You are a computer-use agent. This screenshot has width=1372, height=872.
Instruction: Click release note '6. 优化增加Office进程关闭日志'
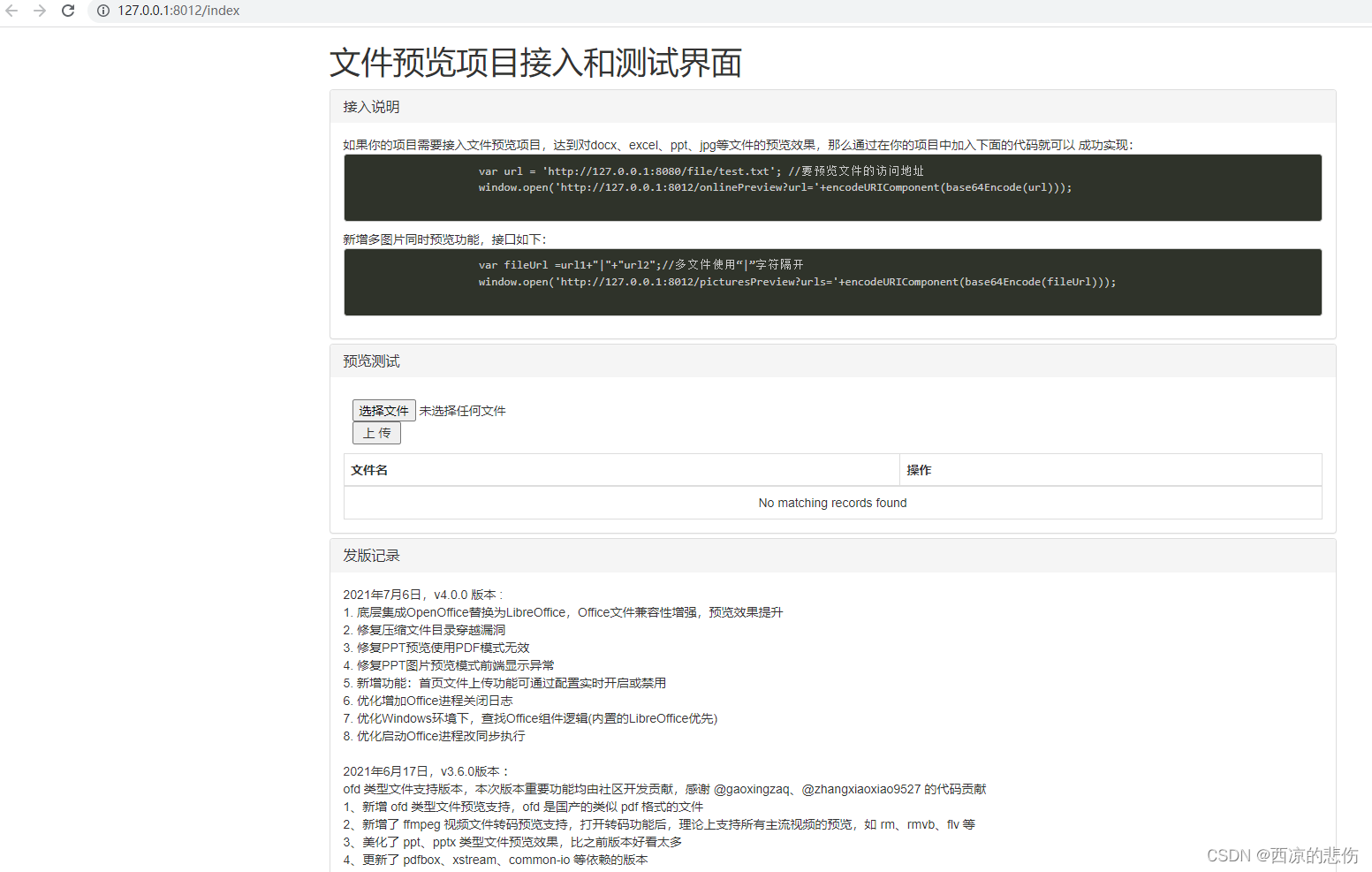pos(428,701)
